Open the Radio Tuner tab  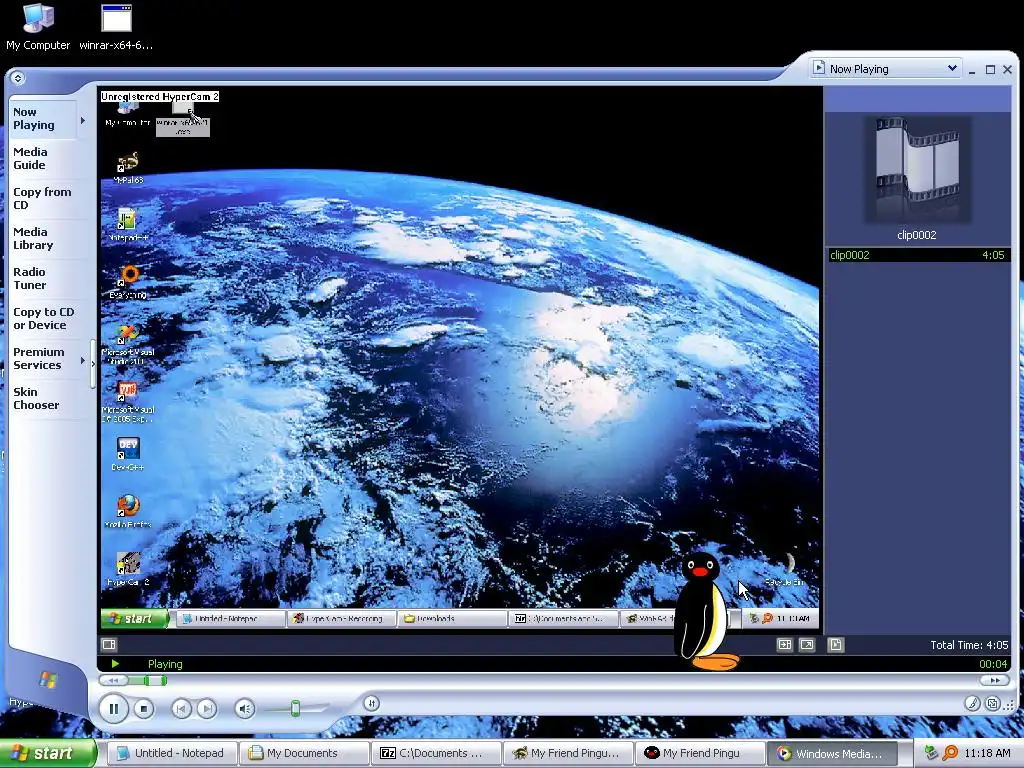(x=42, y=278)
